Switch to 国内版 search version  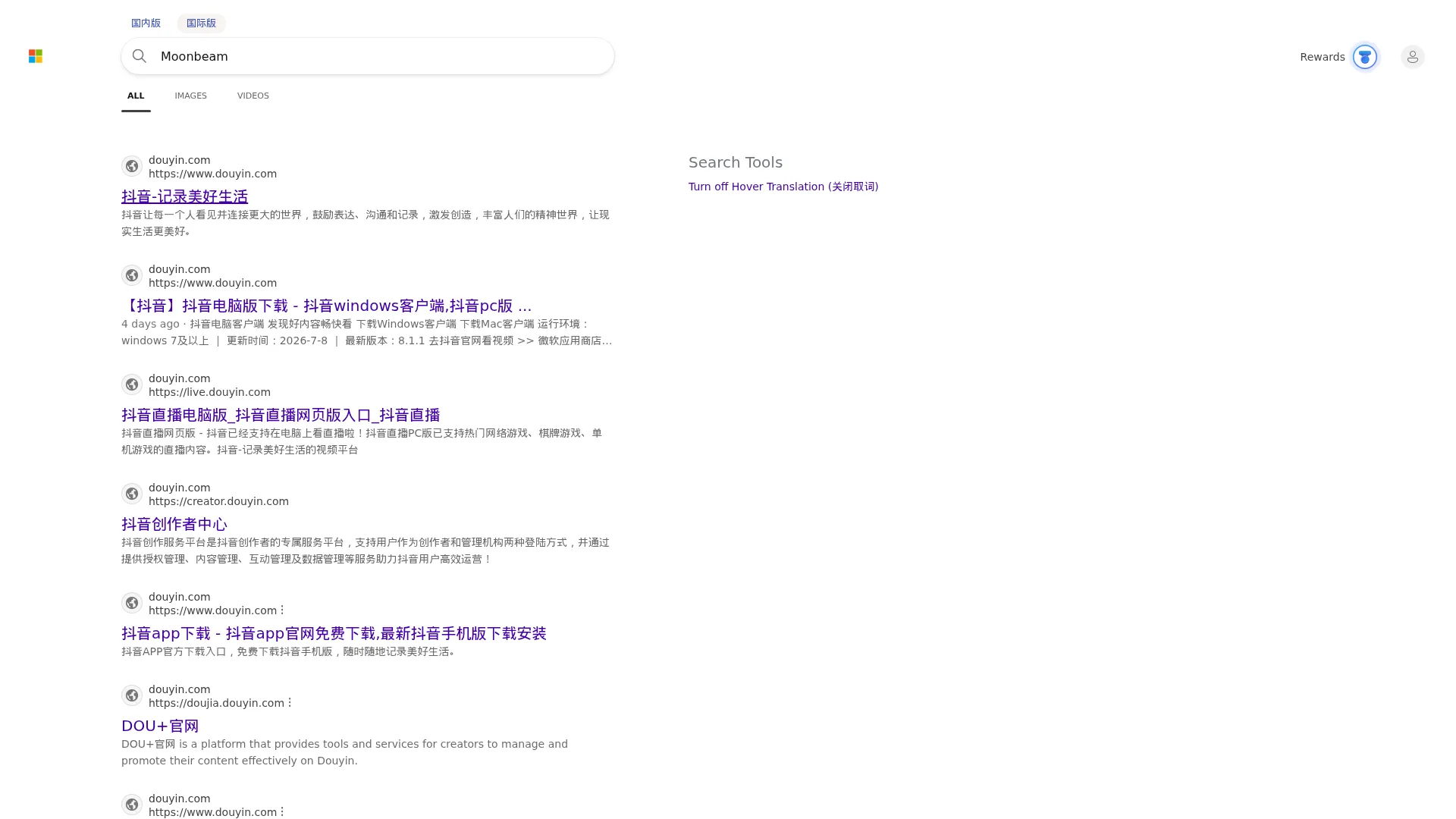pos(146,23)
